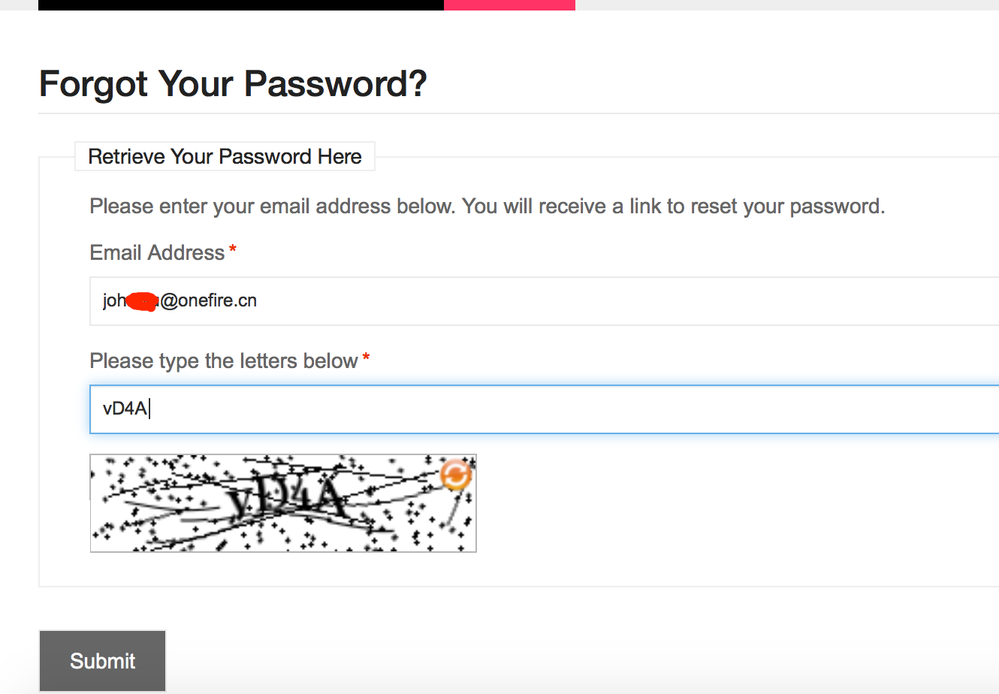Select the pink segment in top bar
The width and height of the screenshot is (999, 694).
pyautogui.click(x=509, y=5)
